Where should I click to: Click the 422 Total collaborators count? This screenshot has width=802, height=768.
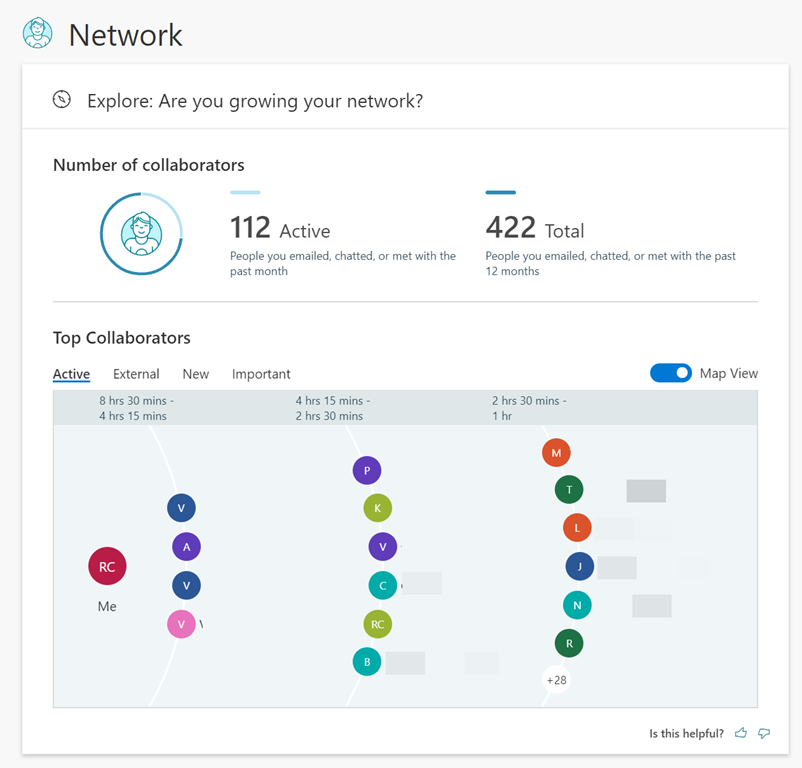(x=535, y=229)
